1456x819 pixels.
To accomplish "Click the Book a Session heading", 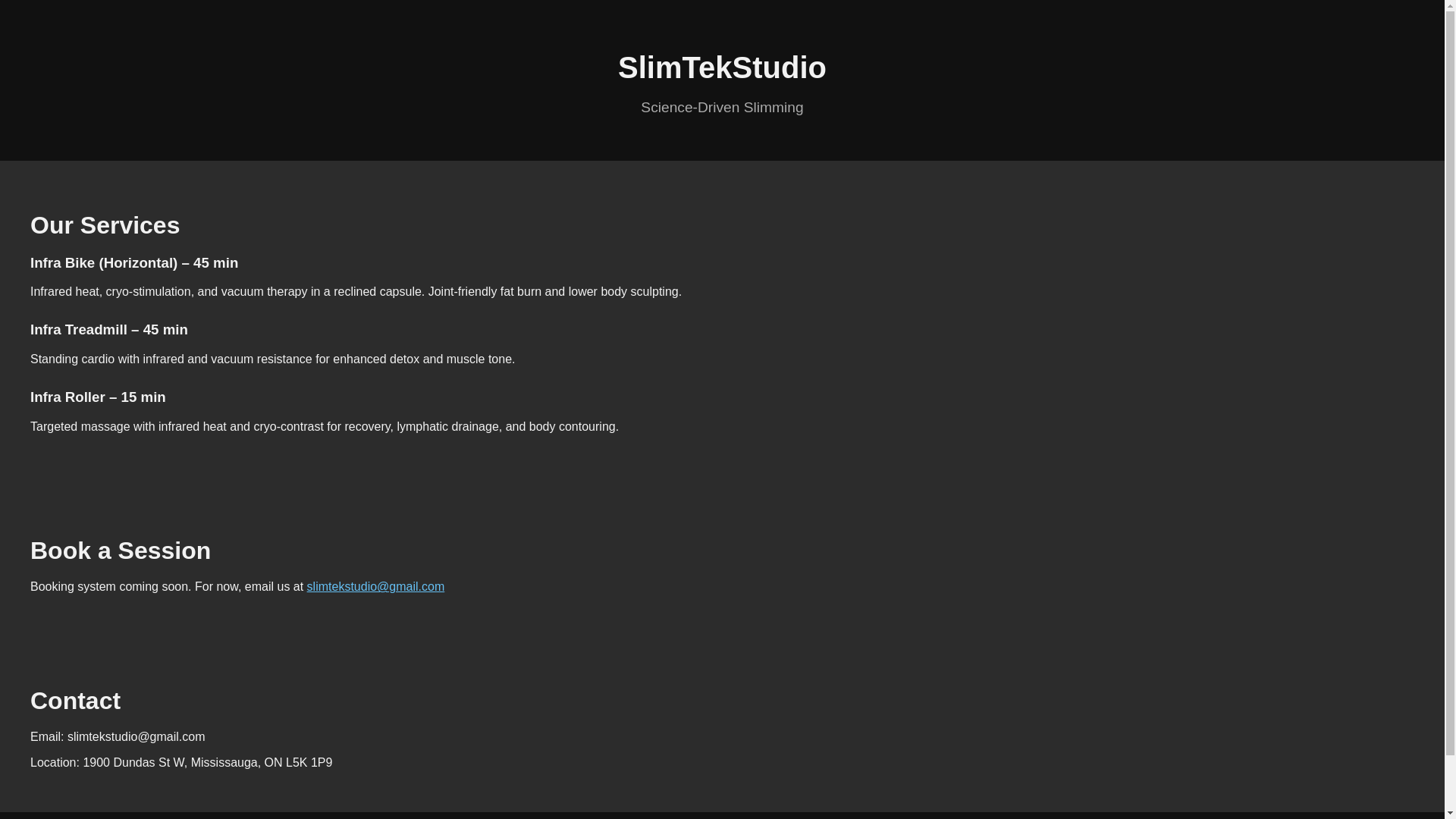I will pyautogui.click(x=121, y=551).
